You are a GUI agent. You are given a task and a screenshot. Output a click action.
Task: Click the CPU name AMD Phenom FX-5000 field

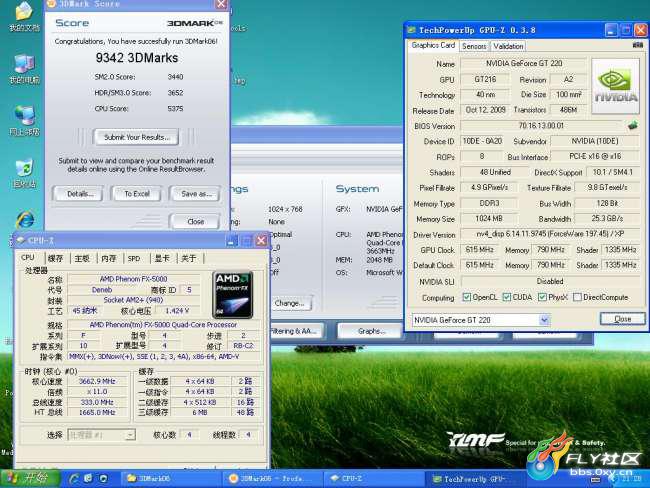pos(133,279)
